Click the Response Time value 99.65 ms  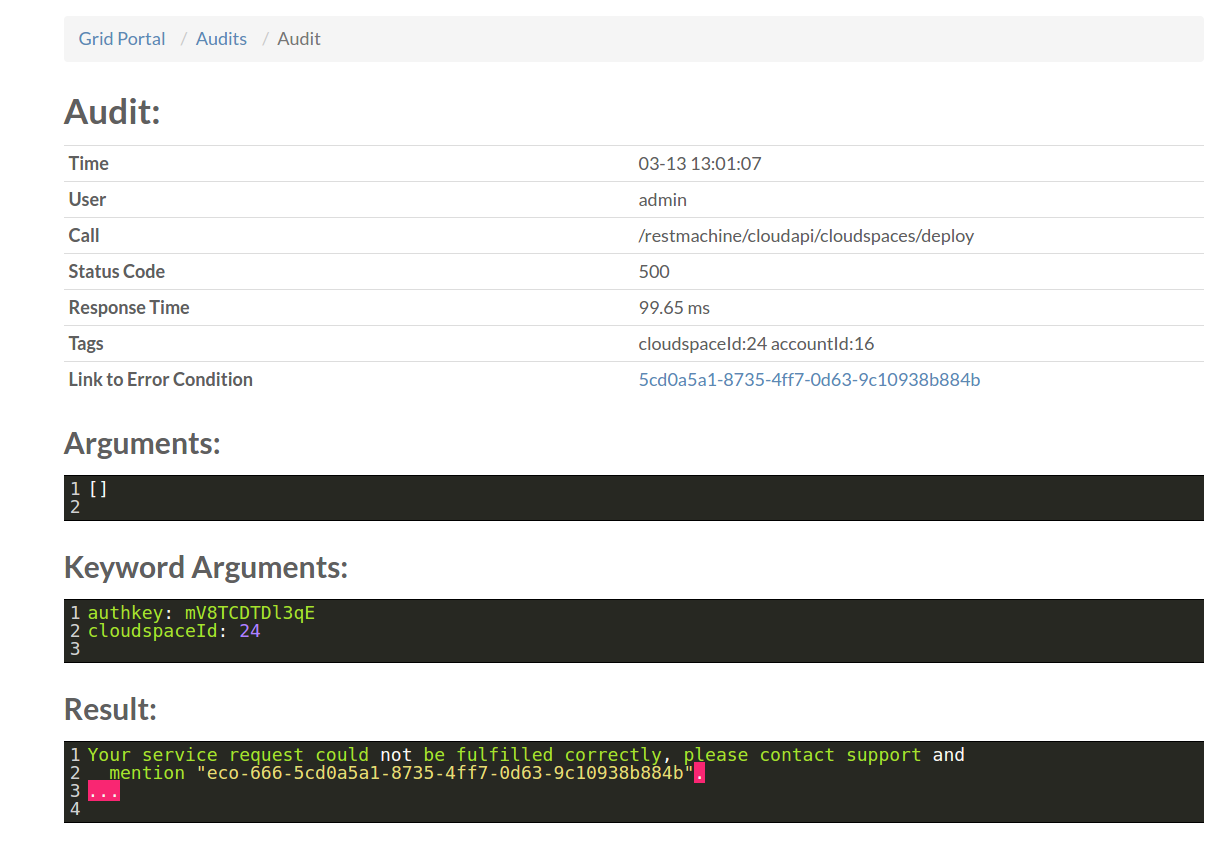pyautogui.click(x=674, y=308)
